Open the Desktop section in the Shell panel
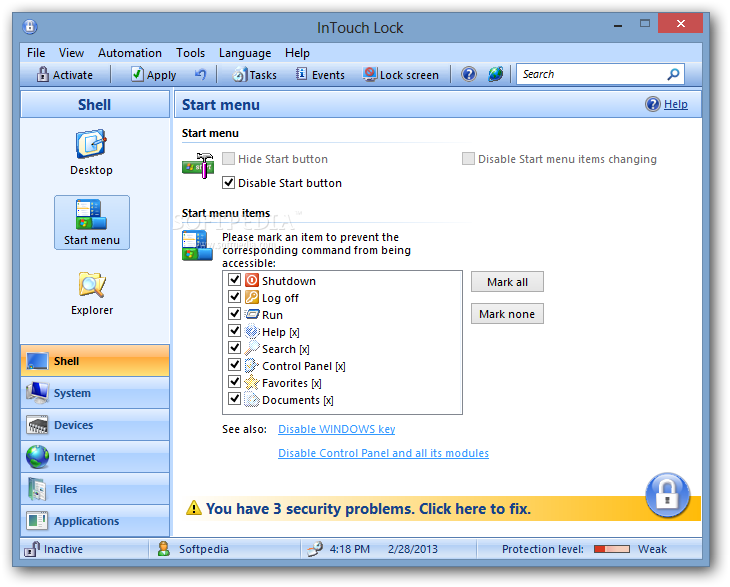This screenshot has height=587, width=730. (91, 153)
